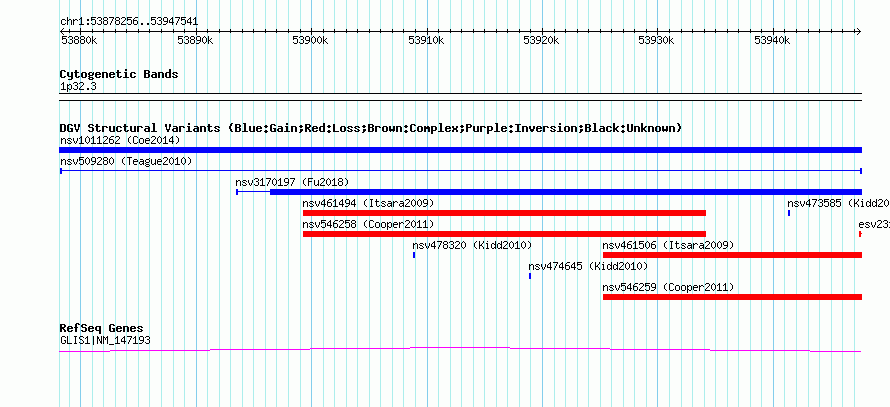Click the nsv461506 (Itsara2009) label text
This screenshot has width=890, height=407.
pos(668,245)
